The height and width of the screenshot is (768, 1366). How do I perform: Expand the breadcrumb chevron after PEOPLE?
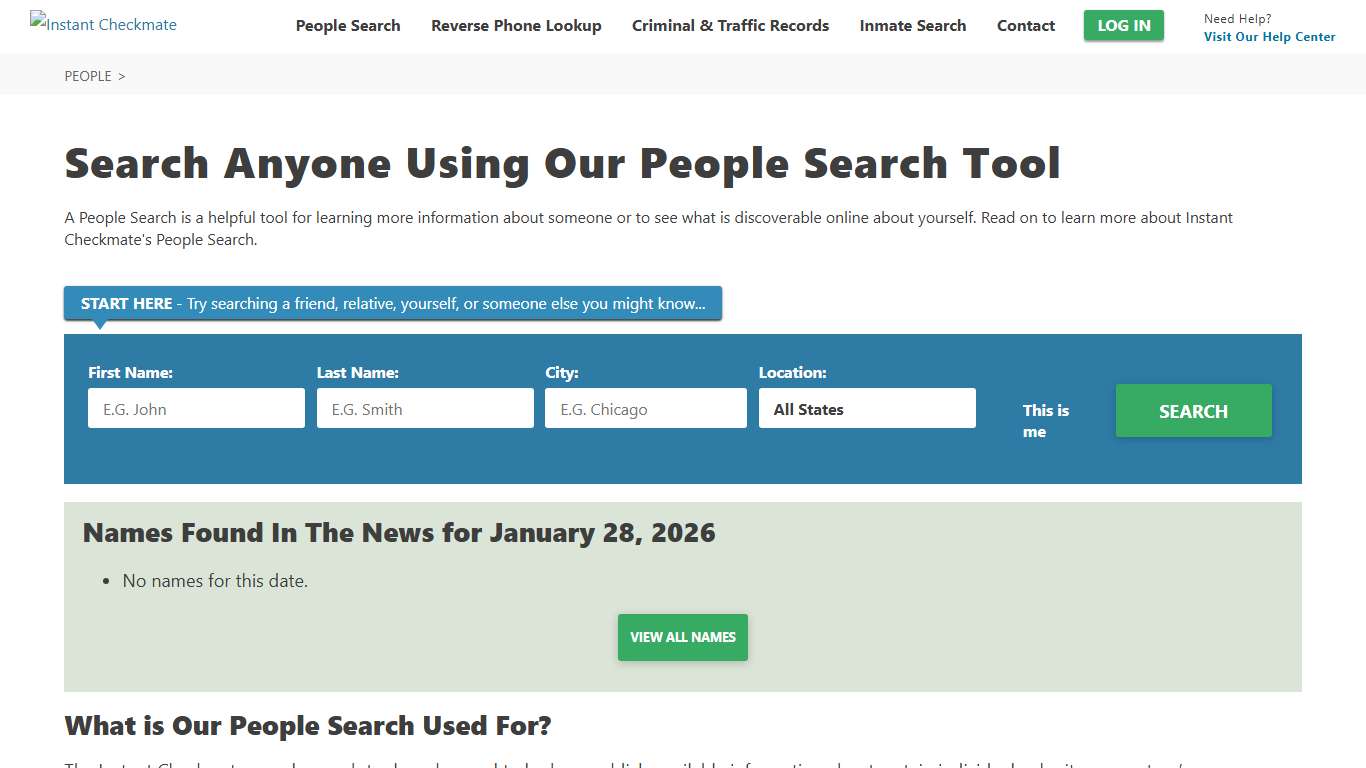(x=121, y=75)
